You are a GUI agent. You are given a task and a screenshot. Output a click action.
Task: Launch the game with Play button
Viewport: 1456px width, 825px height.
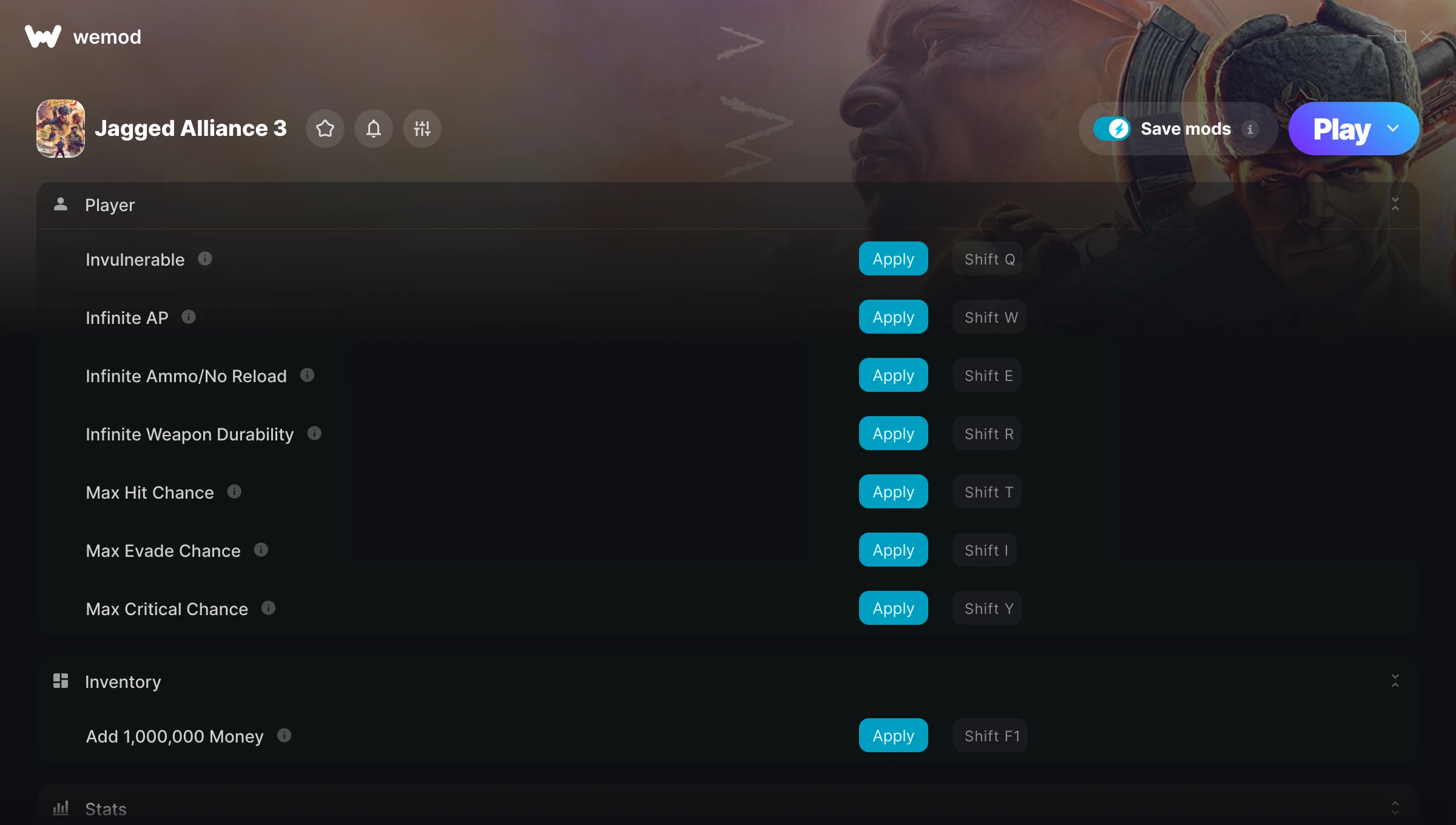pyautogui.click(x=1341, y=129)
